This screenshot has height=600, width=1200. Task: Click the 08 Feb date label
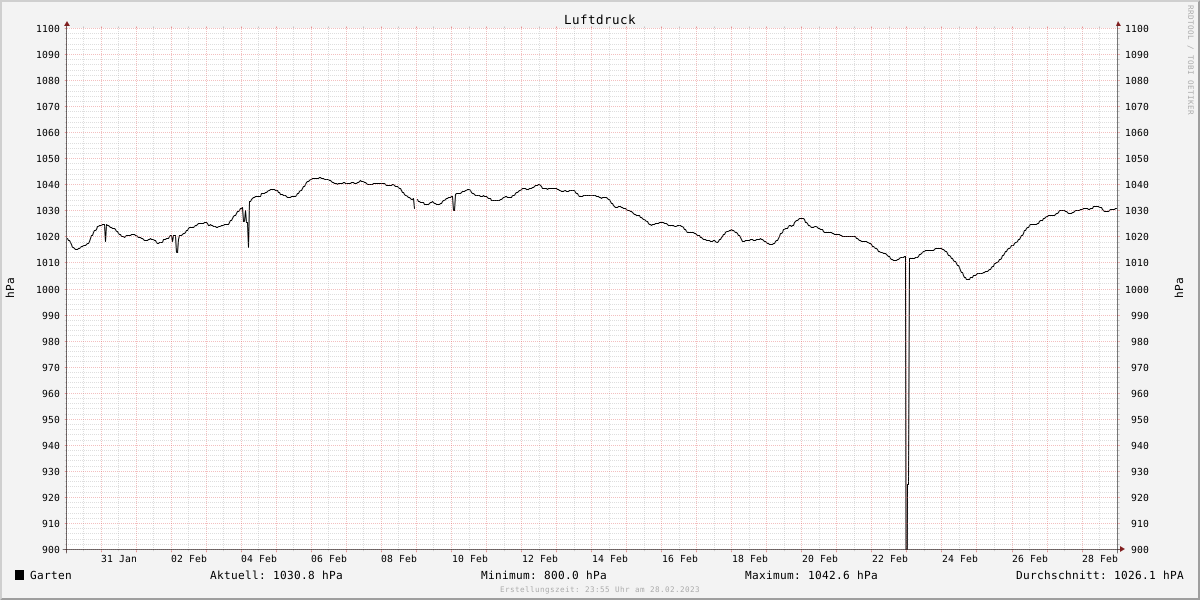(x=399, y=558)
